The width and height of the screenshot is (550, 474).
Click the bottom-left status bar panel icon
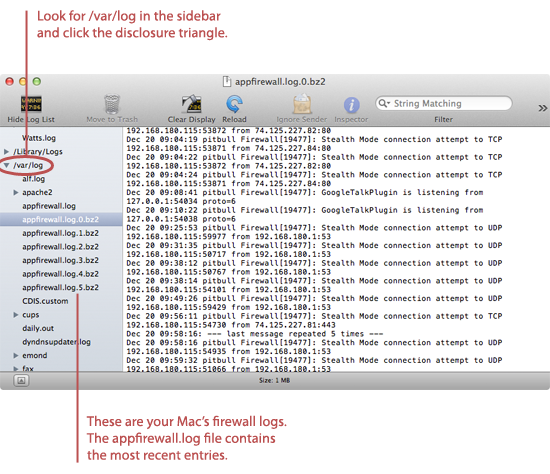[x=21, y=380]
